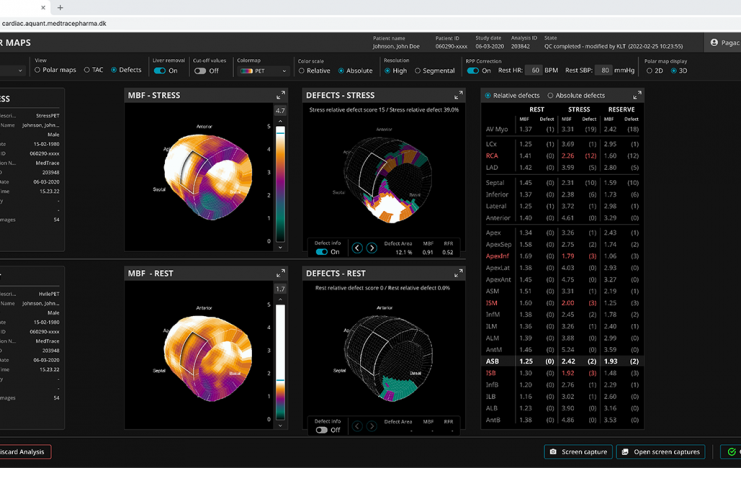This screenshot has height=486, width=741.
Task: Click the stress MBF 3D heart model
Action: (207, 177)
